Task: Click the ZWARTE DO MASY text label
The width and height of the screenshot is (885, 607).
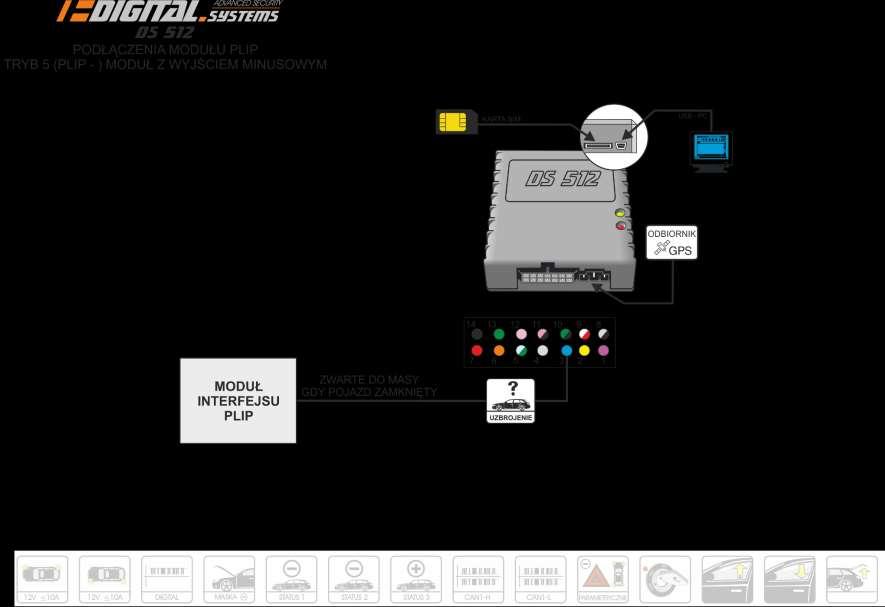Action: 369,379
